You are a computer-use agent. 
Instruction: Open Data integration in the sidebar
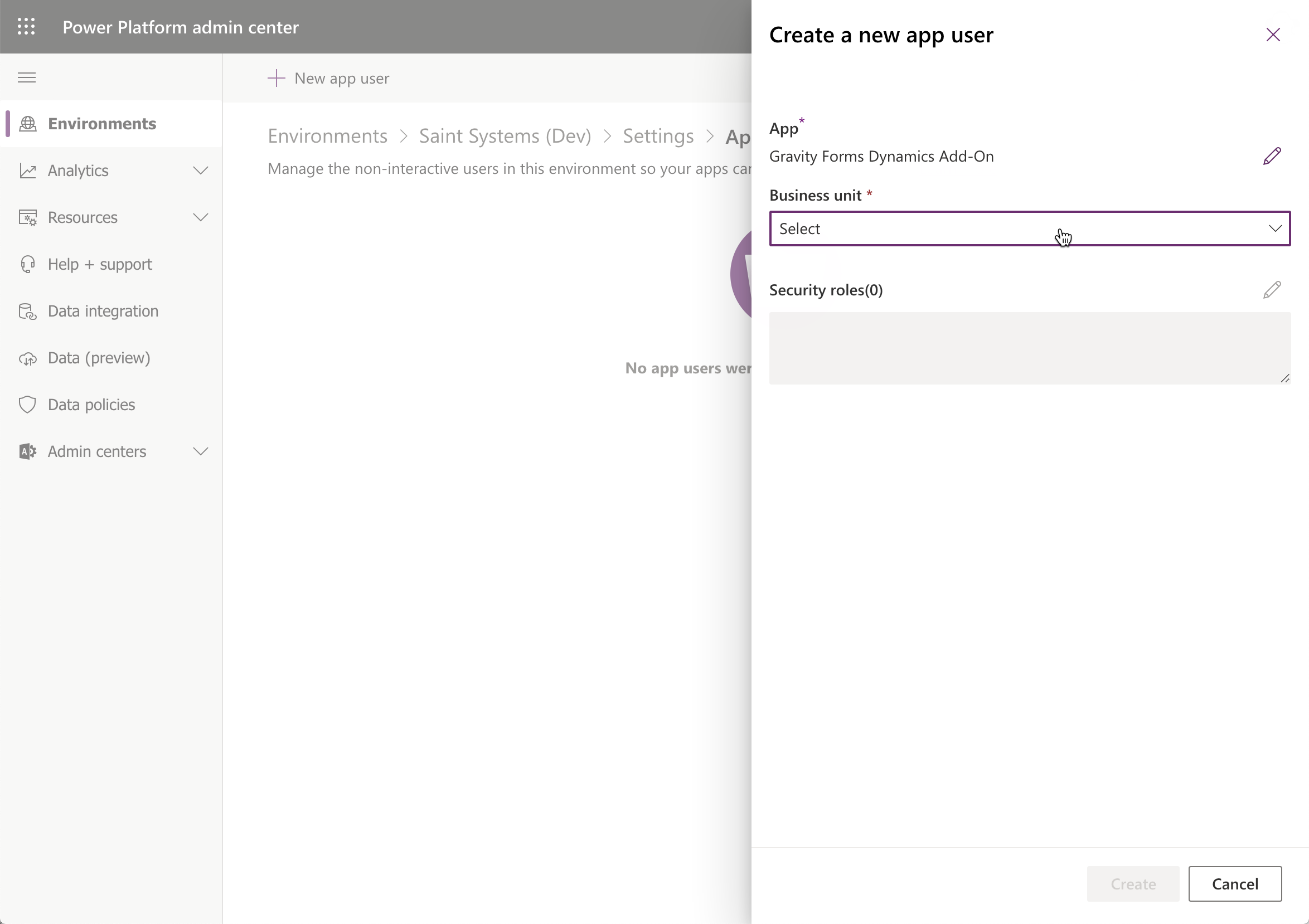pyautogui.click(x=111, y=311)
